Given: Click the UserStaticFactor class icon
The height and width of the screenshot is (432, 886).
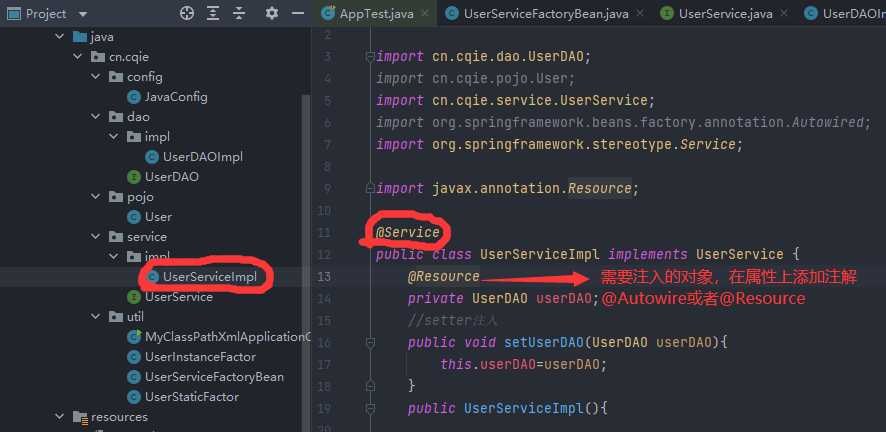Looking at the screenshot, I should [x=134, y=397].
